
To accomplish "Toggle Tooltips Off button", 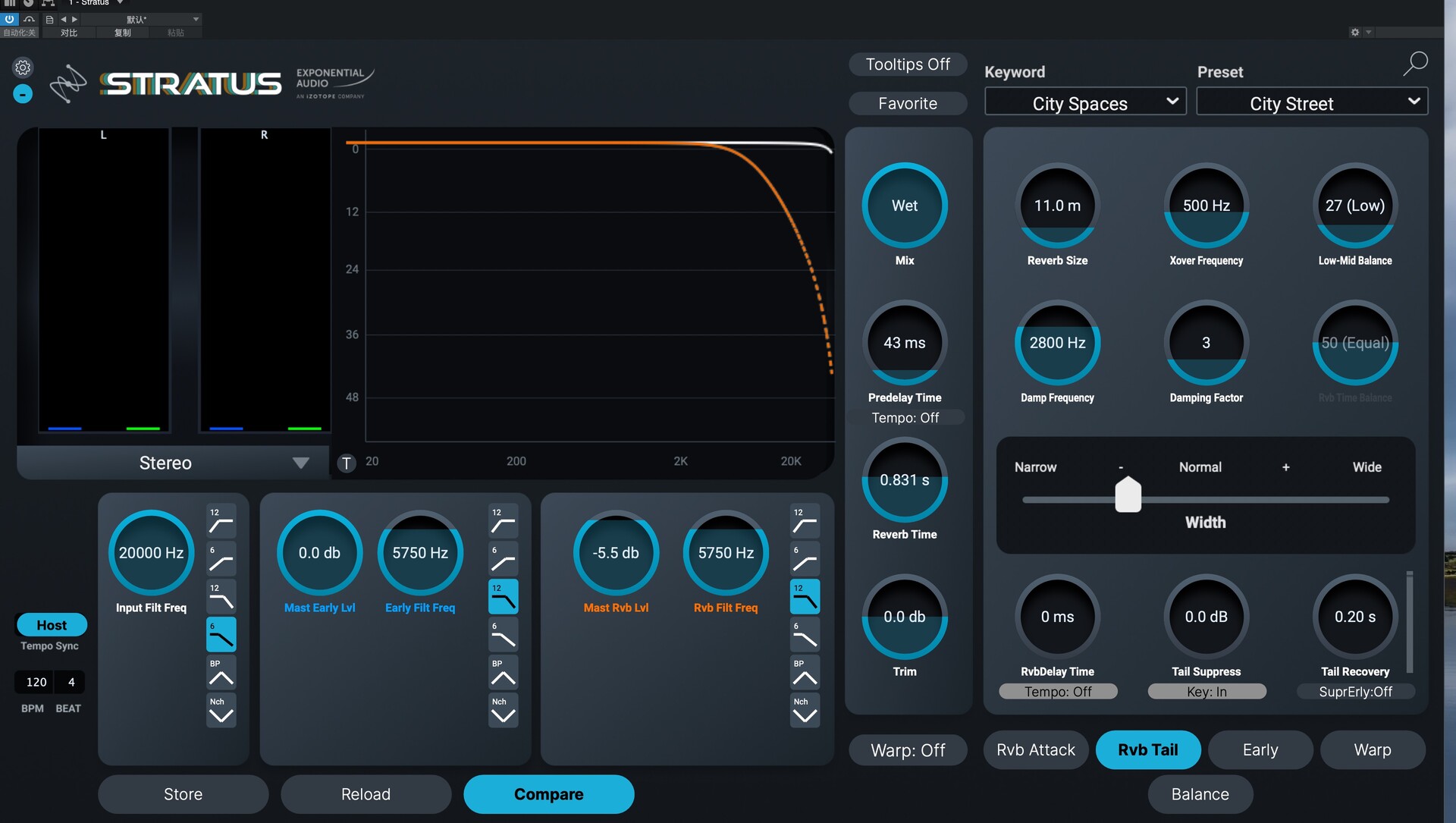I will [x=908, y=64].
